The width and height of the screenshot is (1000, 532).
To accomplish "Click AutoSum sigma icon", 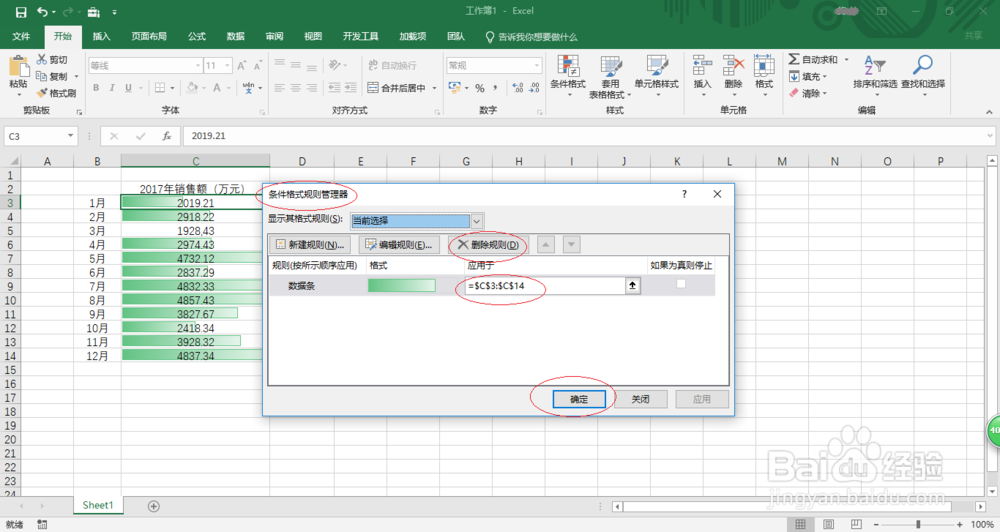I will point(794,59).
